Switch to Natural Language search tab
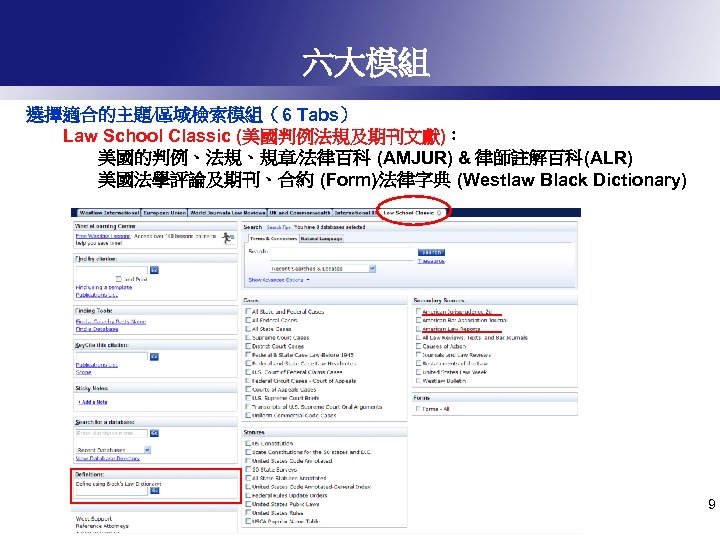This screenshot has height=540, width=720. pos(321,239)
